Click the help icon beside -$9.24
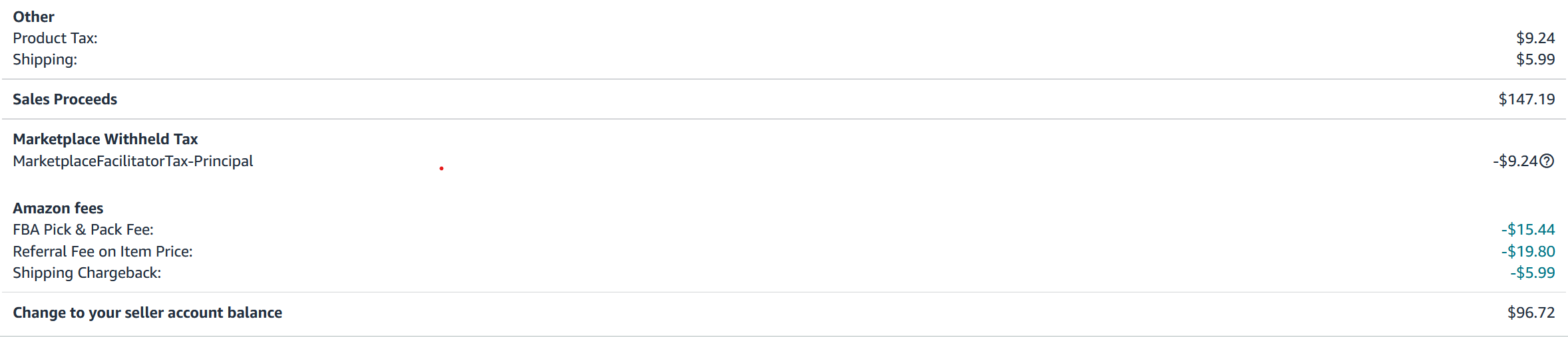Viewport: 1568px width, 337px height. point(1547,161)
